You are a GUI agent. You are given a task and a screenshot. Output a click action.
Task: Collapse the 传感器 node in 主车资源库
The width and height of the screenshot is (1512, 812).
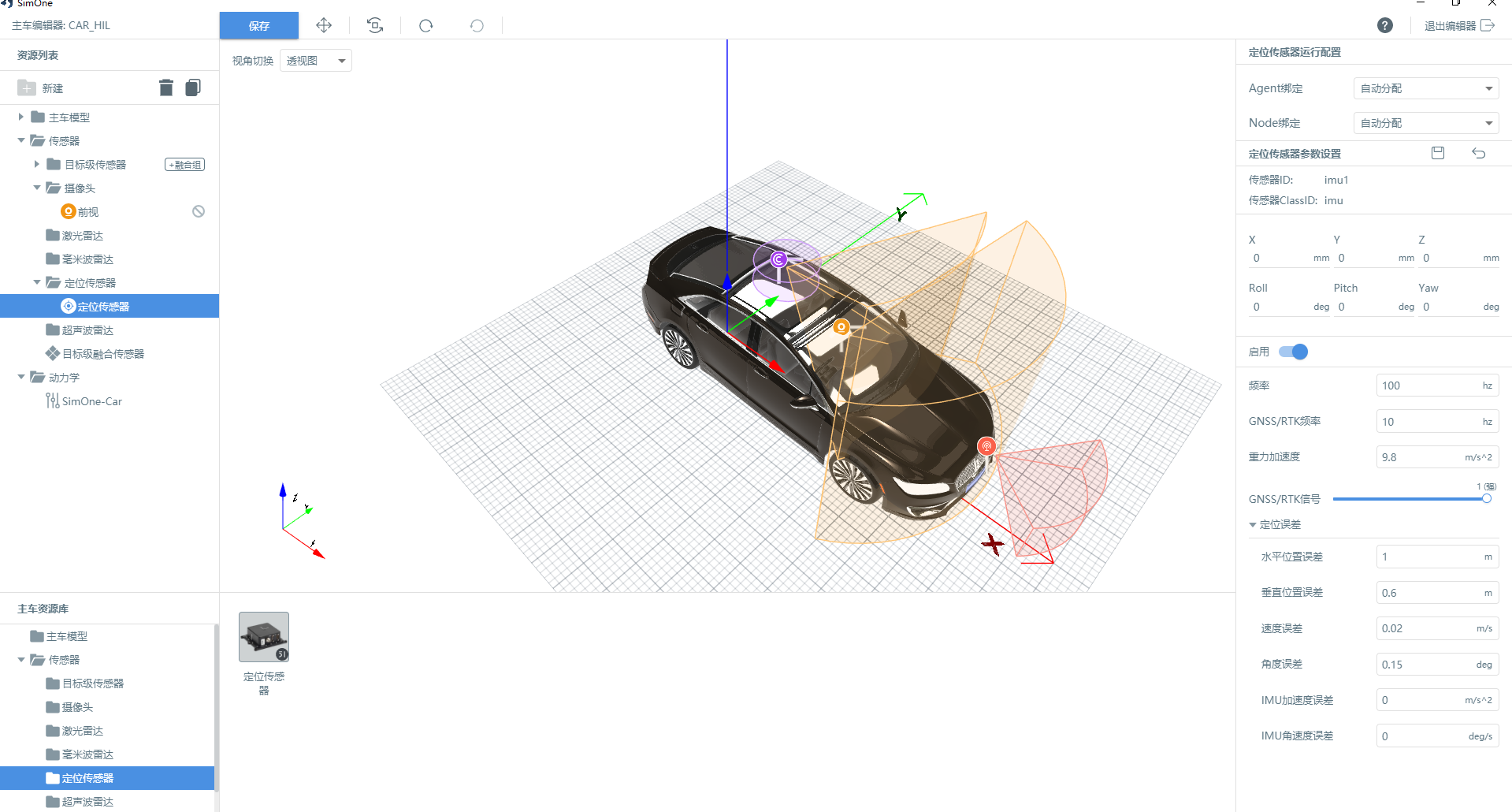(20, 659)
